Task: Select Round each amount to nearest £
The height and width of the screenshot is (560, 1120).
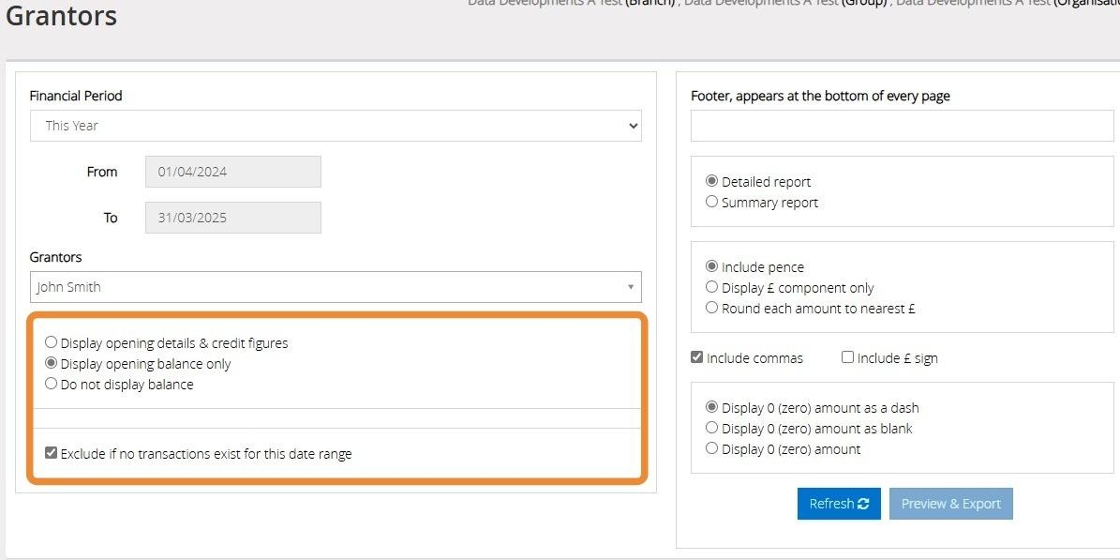Action: coord(712,308)
